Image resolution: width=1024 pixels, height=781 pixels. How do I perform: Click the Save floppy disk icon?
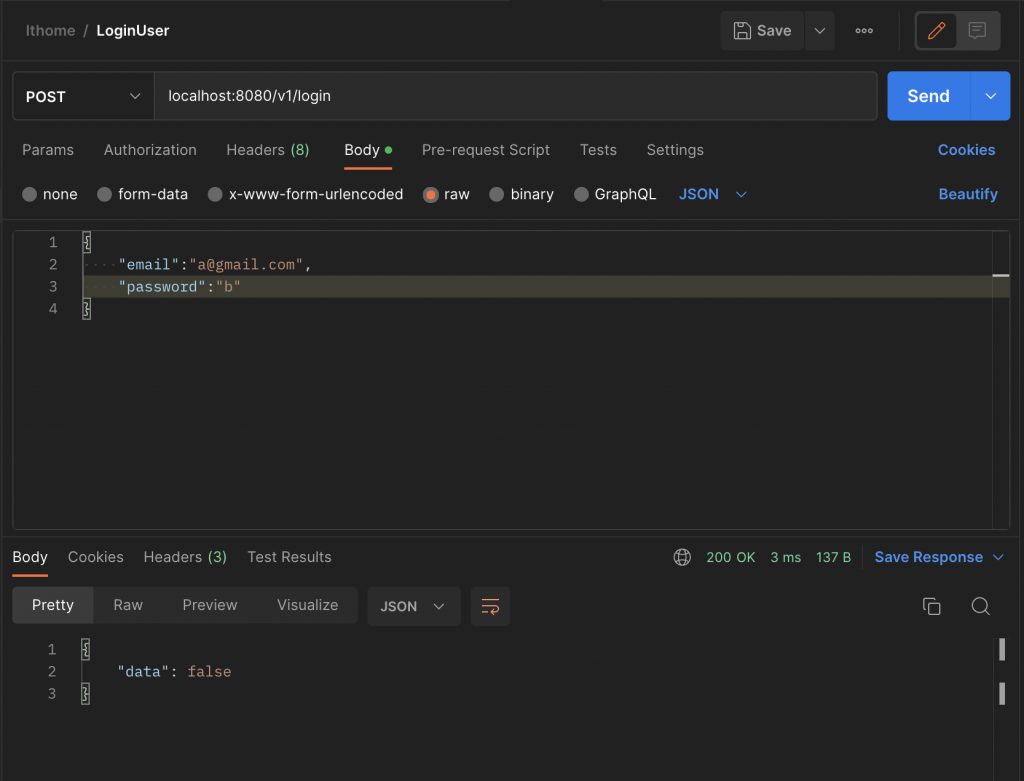click(742, 31)
